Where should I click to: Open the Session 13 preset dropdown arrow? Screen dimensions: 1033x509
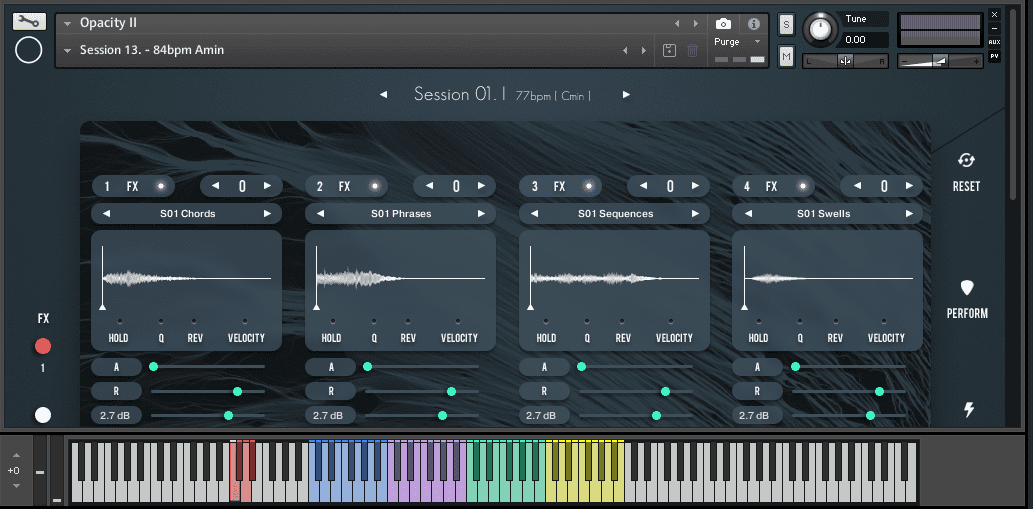(x=67, y=51)
